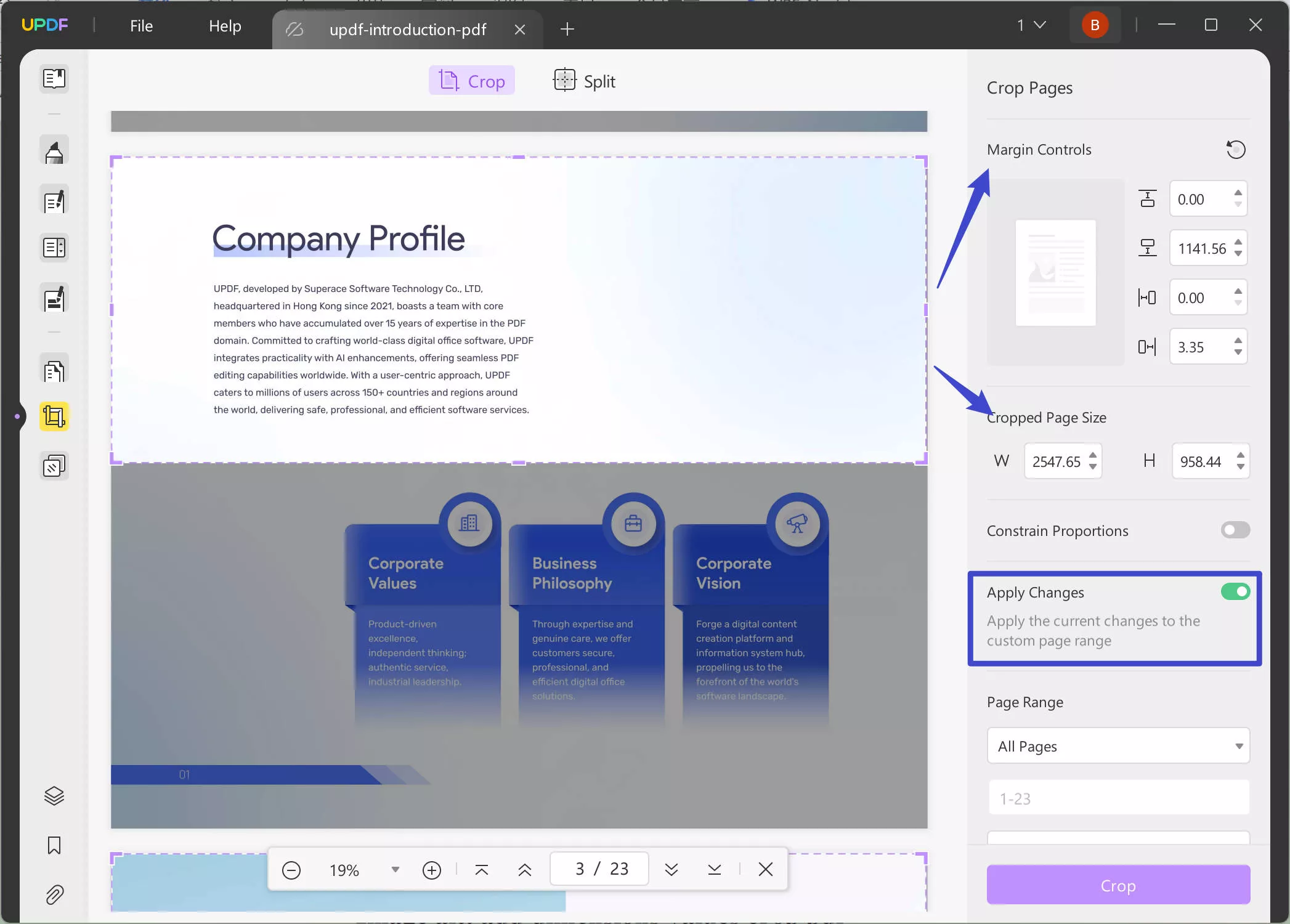Click the File menu item

[x=141, y=25]
